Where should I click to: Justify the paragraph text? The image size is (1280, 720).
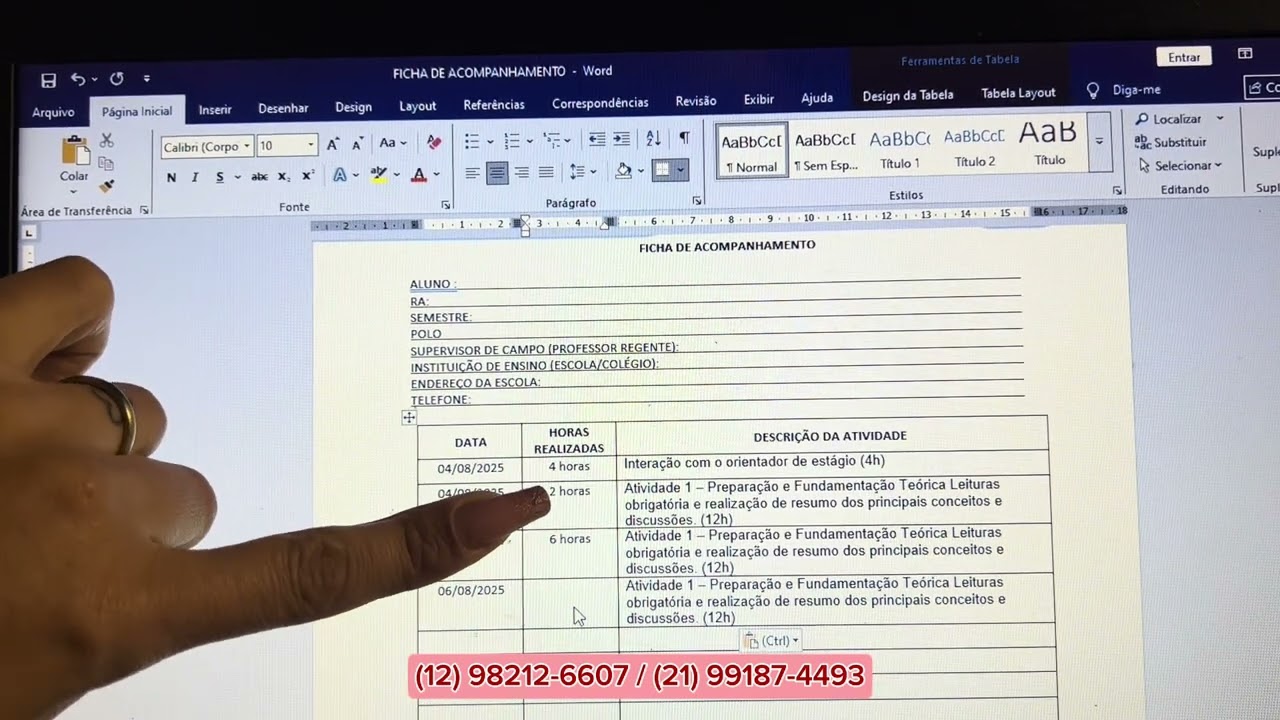(546, 173)
